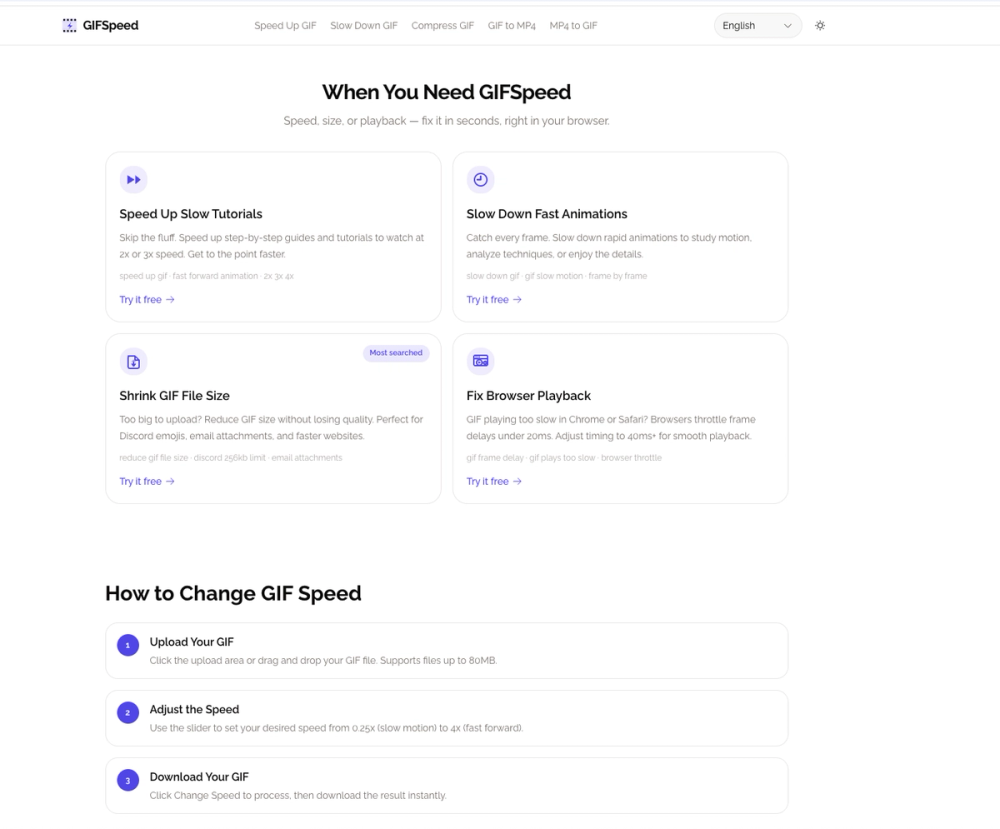Open the GIF to MP4 converter

pos(511,25)
